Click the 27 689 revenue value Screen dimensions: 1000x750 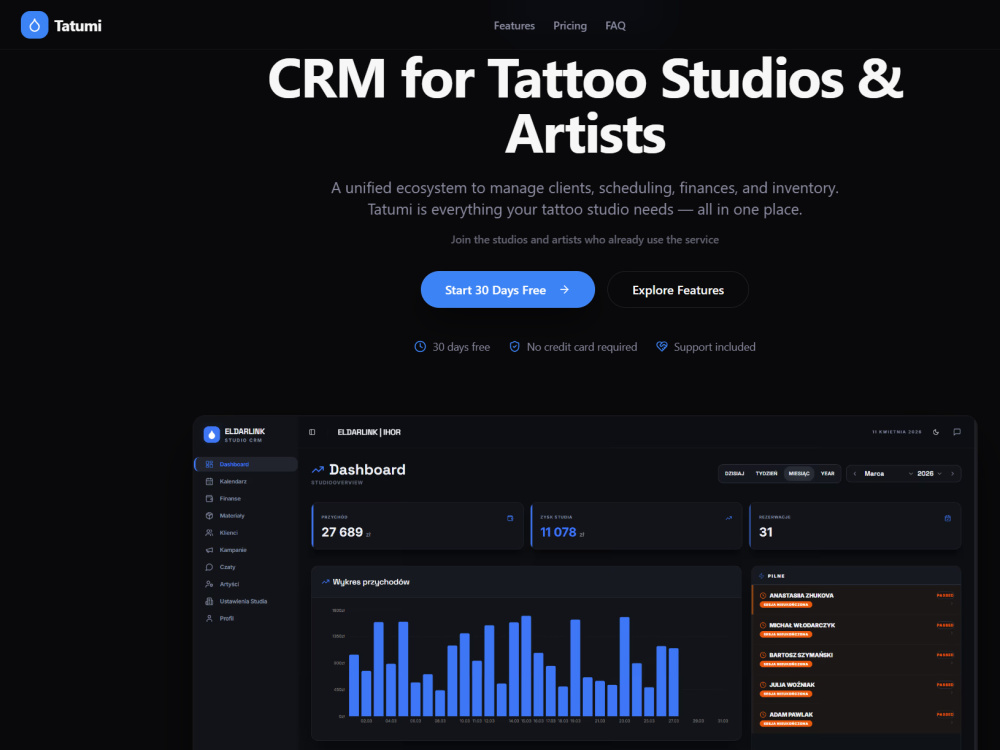[342, 532]
